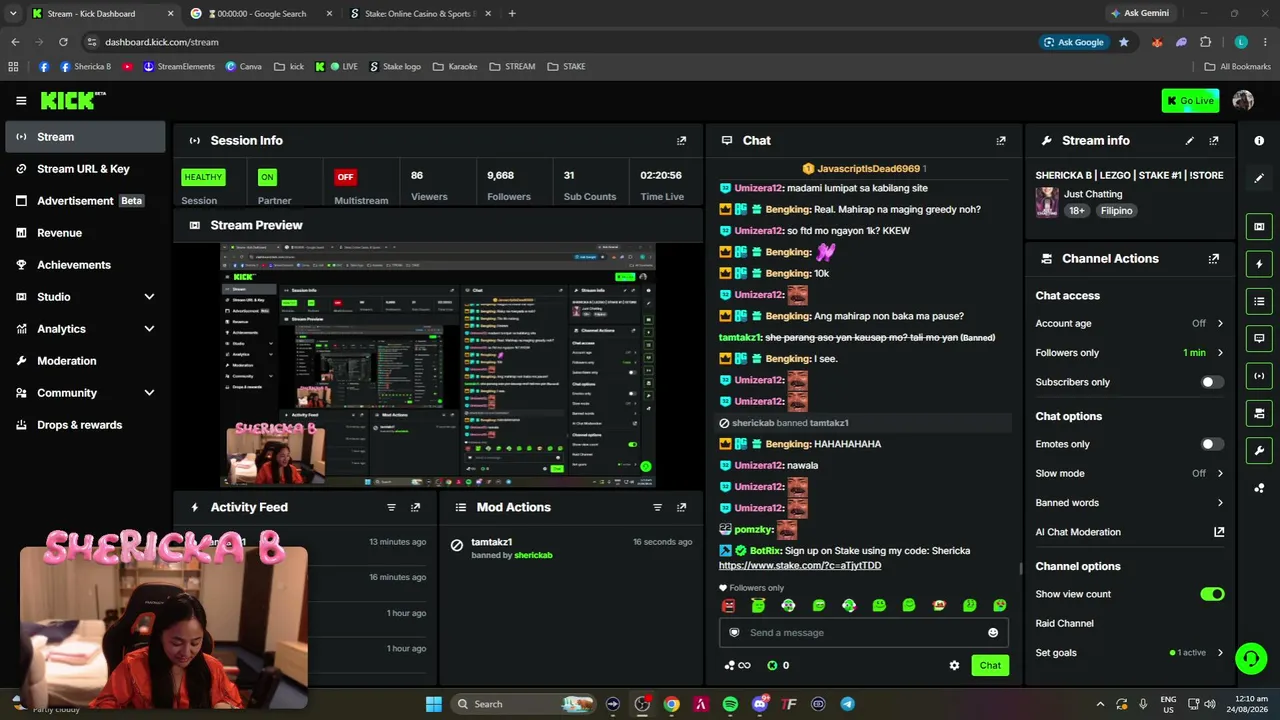Click the Kick logo in the header
The height and width of the screenshot is (720, 1280).
(73, 100)
